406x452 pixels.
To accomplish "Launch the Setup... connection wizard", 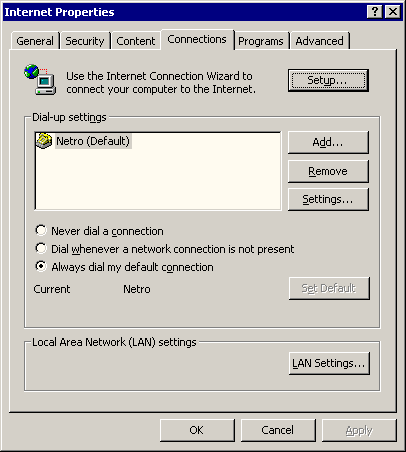I will (328, 80).
